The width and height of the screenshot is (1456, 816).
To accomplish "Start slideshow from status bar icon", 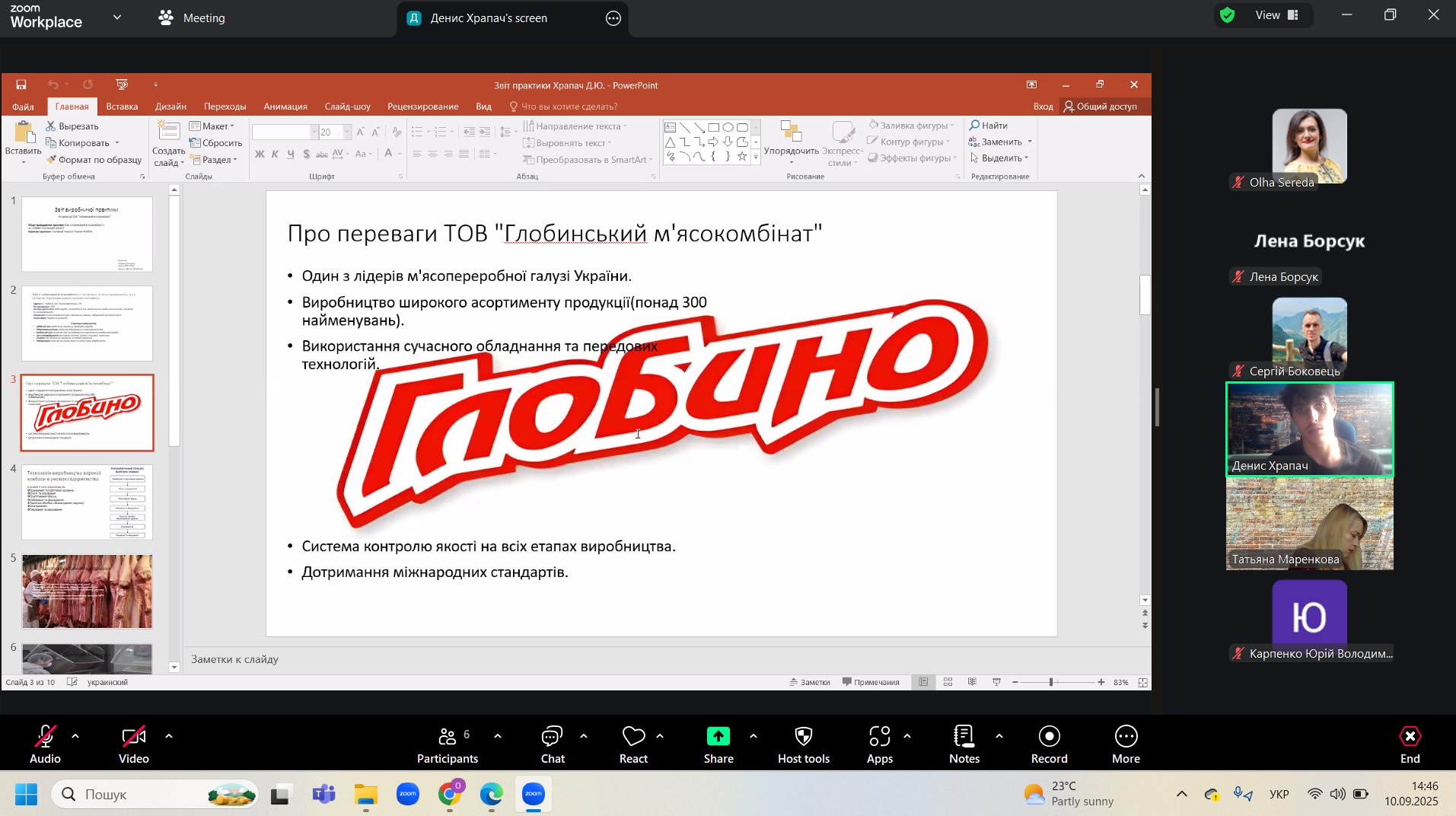I will pos(996,682).
